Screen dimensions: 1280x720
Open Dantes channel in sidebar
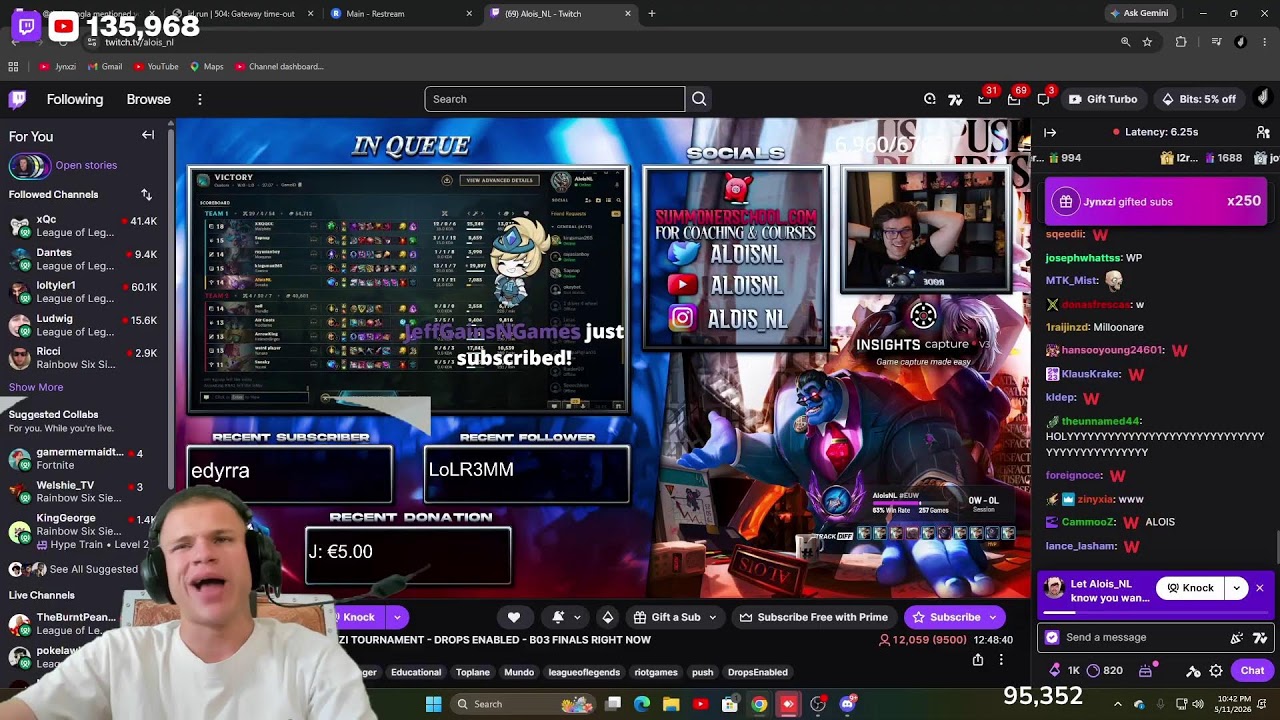pyautogui.click(x=84, y=259)
